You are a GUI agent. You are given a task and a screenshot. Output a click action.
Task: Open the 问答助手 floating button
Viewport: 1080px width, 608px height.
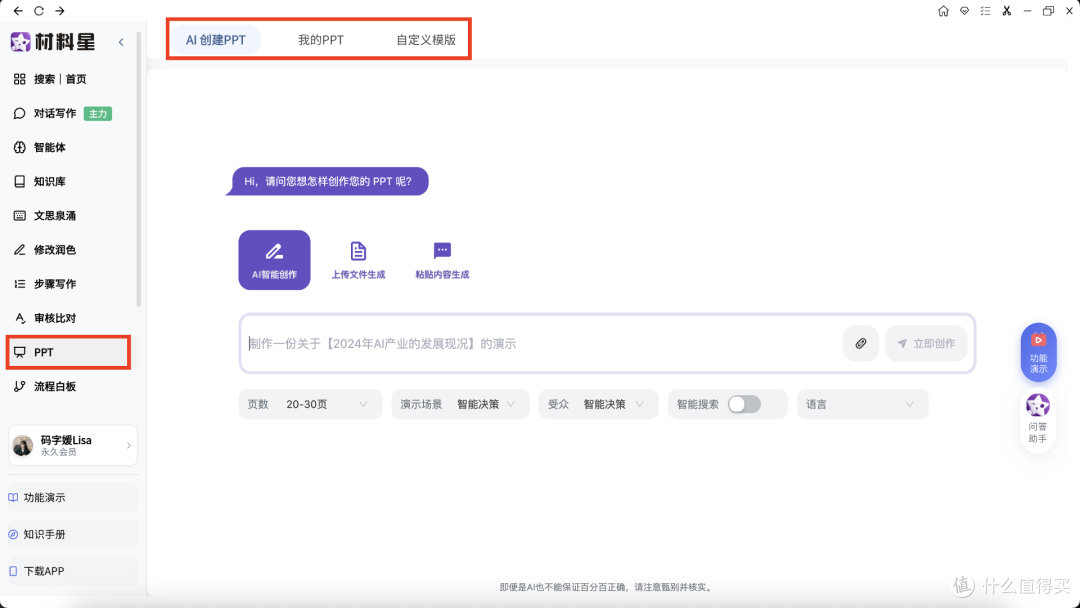(1037, 420)
